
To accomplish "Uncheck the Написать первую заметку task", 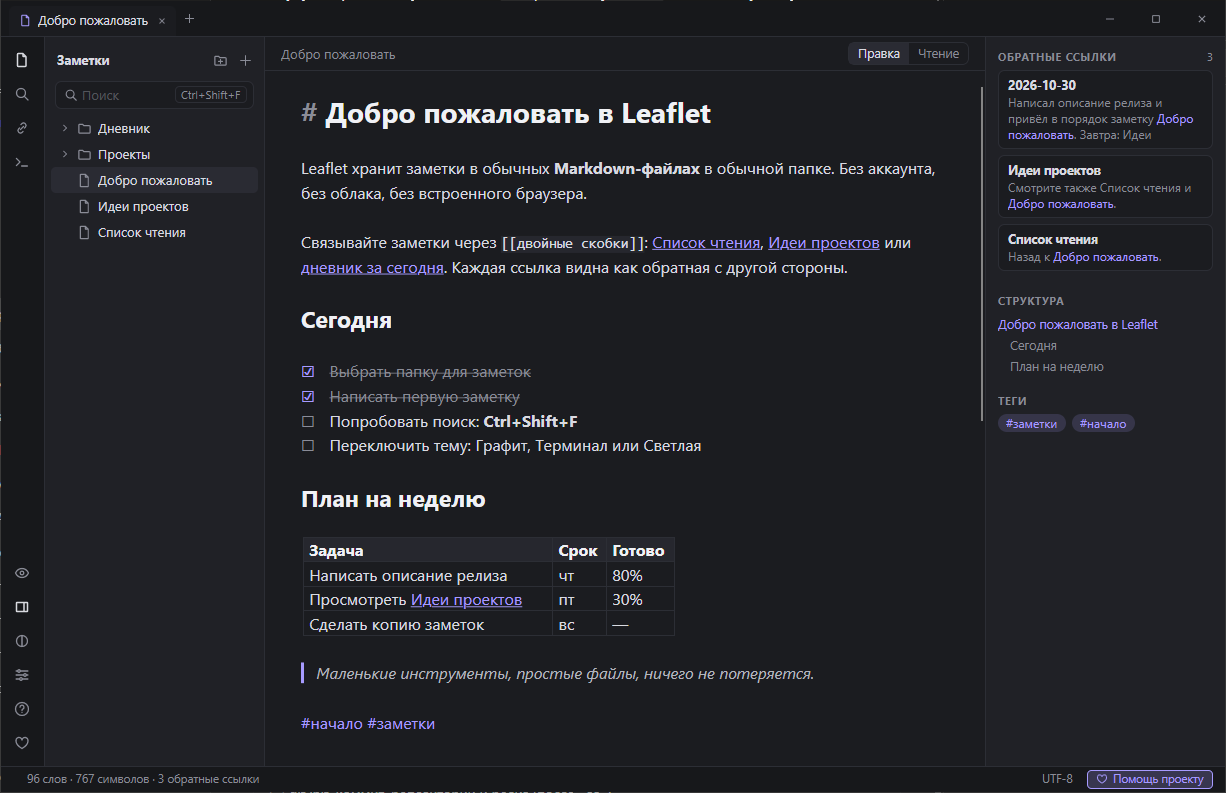I will tap(308, 397).
